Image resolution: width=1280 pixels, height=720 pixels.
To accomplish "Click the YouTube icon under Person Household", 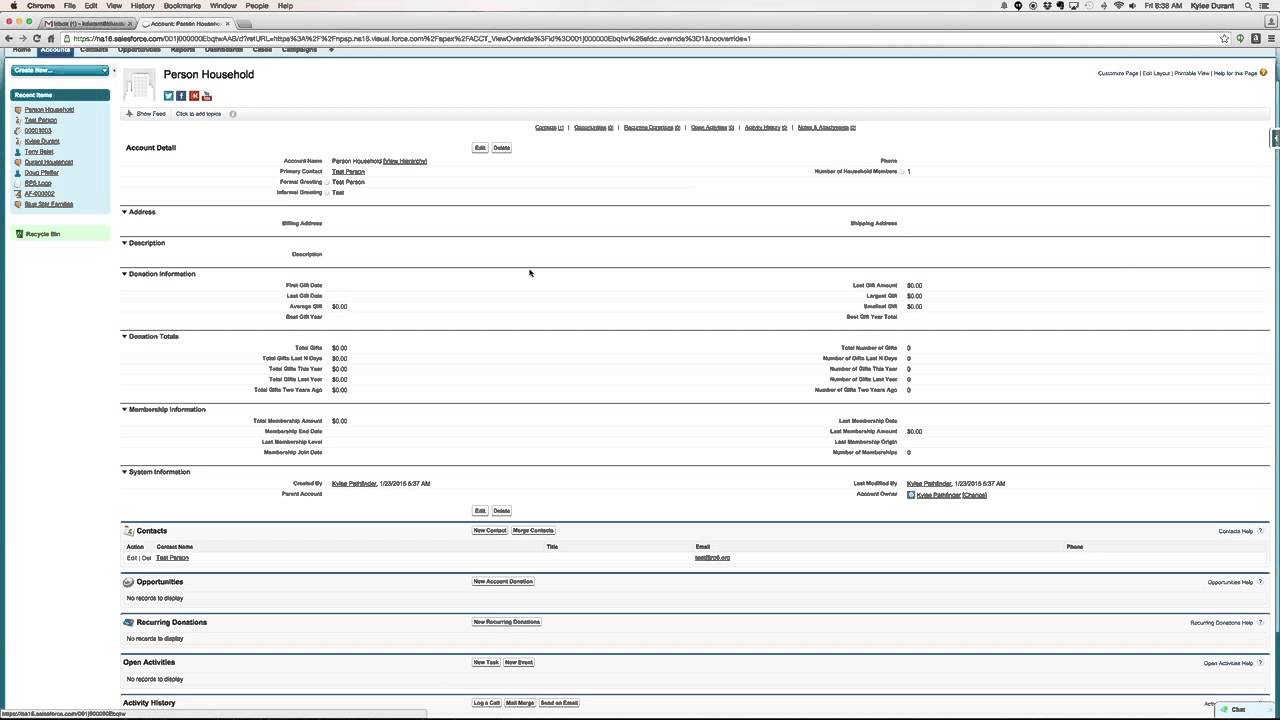I will [207, 96].
